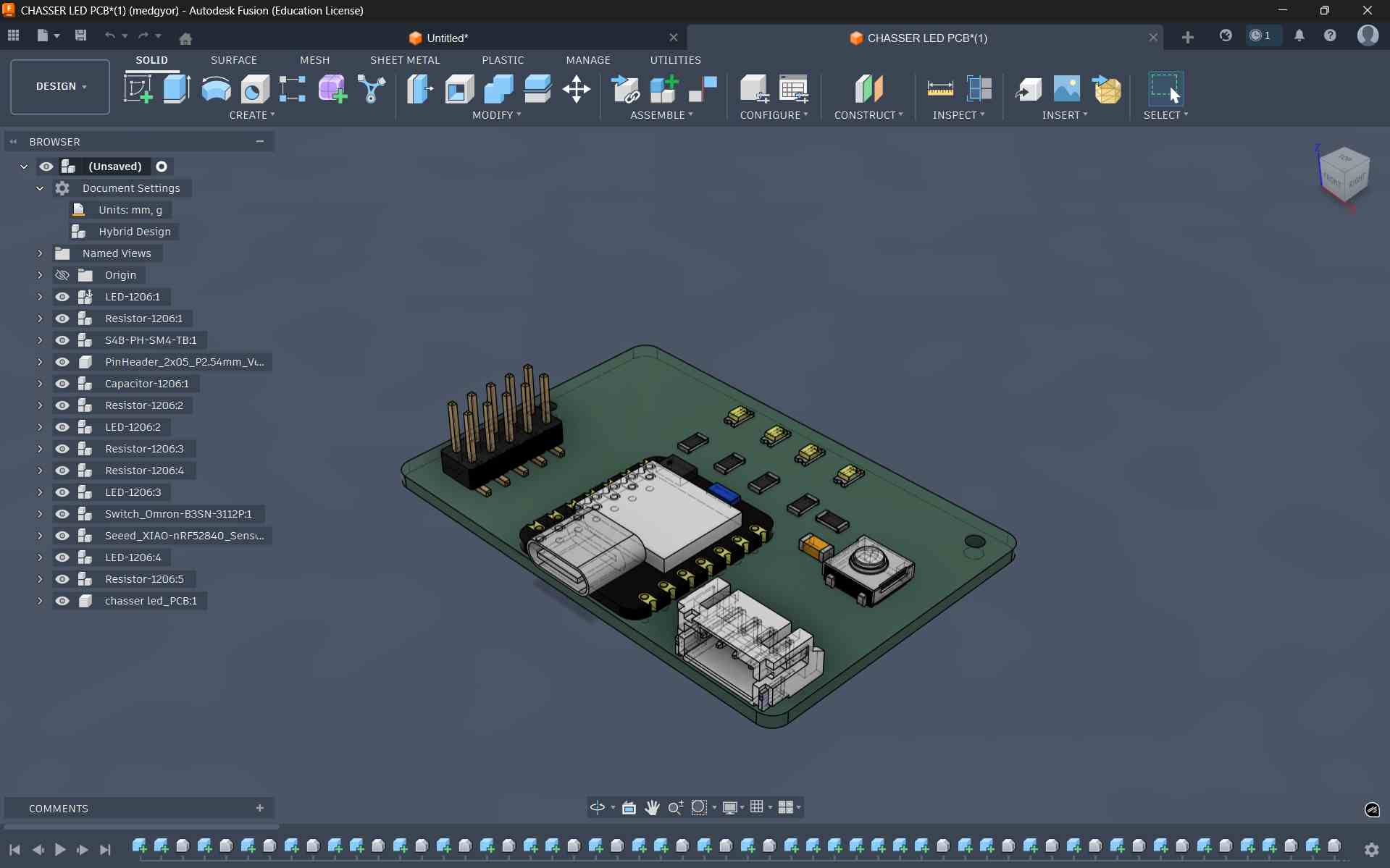
Task: Toggle visibility of Resistor-1206:1
Action: tap(62, 319)
